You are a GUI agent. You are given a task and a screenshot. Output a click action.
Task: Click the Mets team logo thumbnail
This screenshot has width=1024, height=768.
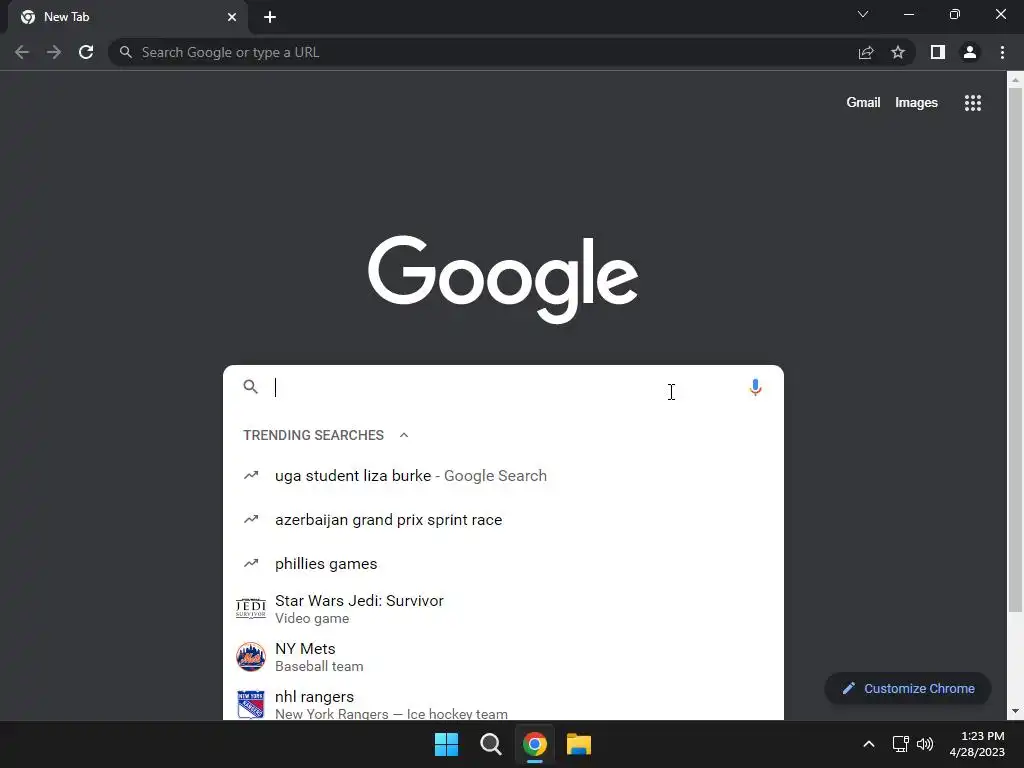[x=251, y=657]
